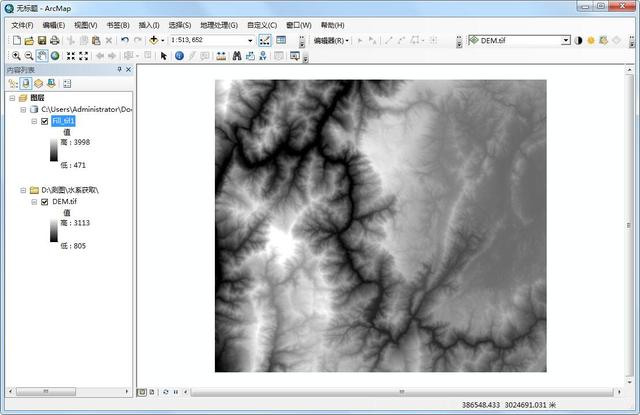640x415 pixels.
Task: Open the map scale dropdown
Action: click(x=250, y=40)
